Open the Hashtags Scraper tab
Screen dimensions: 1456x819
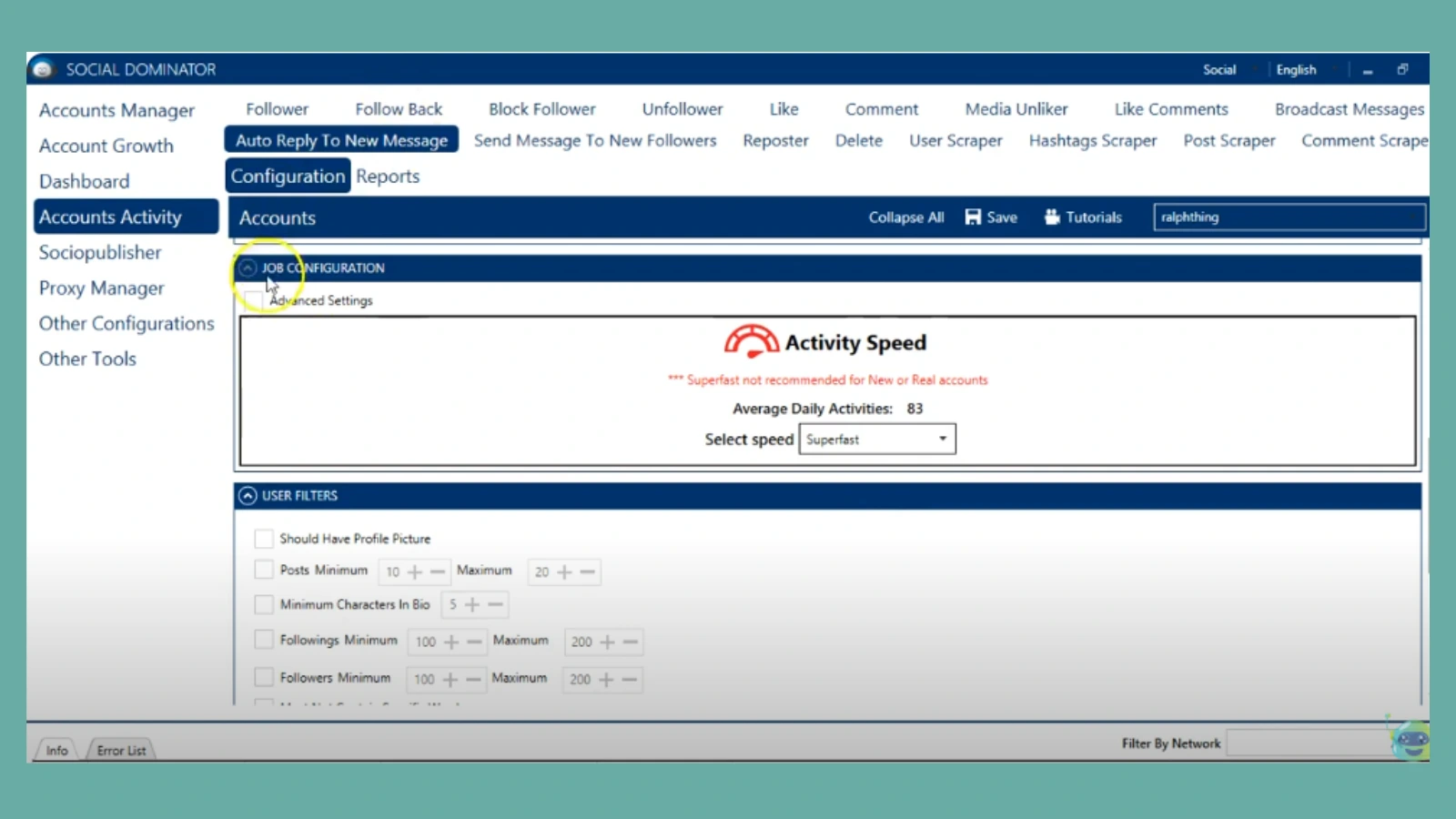[1093, 140]
